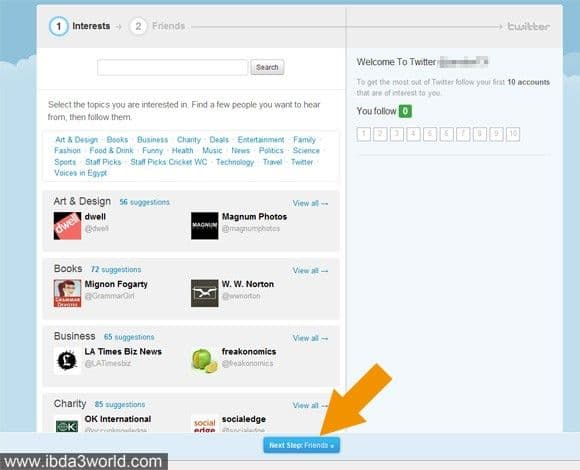Viewport: 580px width, 470px height.
Task: Click follow slot box number 10
Action: click(513, 134)
